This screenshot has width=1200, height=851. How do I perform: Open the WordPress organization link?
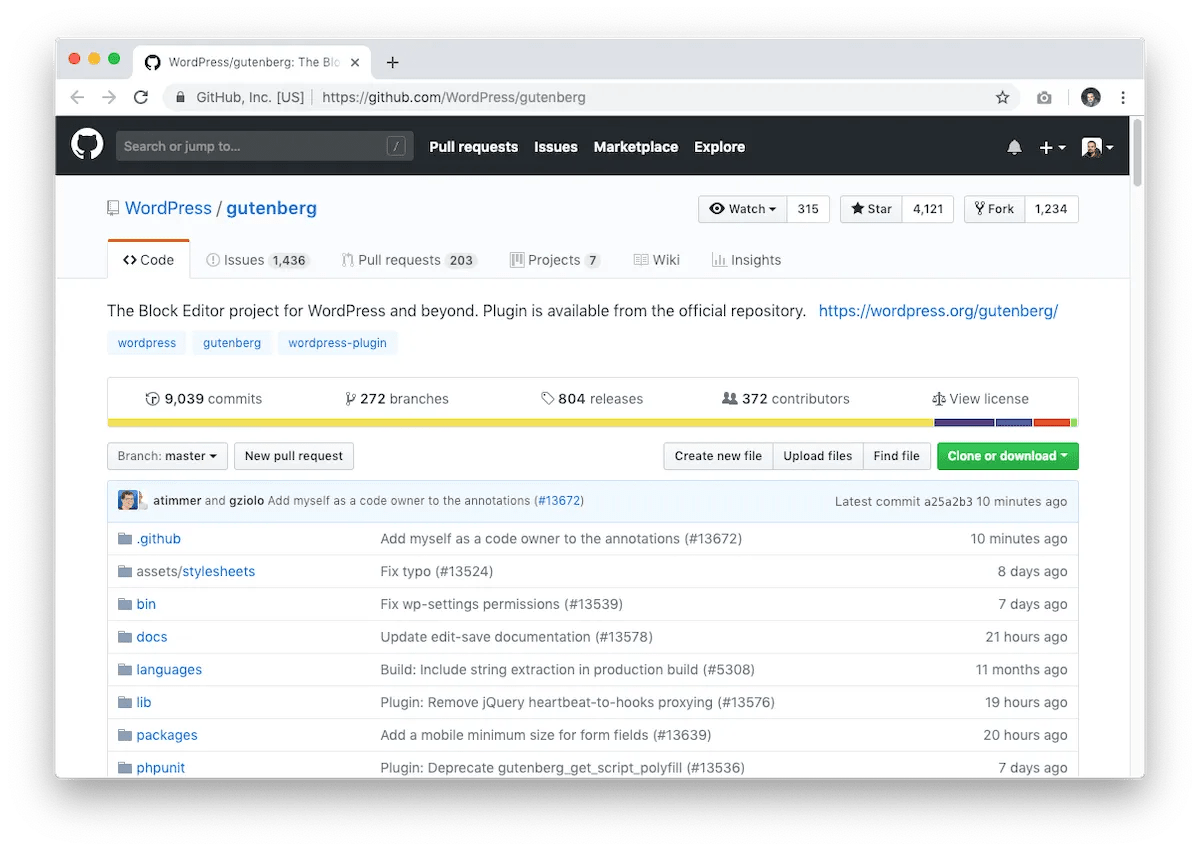click(x=168, y=208)
